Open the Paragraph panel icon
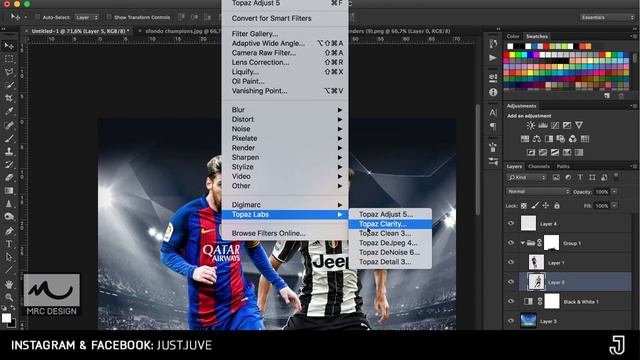Viewport: 640px width, 360px height. 493,127
